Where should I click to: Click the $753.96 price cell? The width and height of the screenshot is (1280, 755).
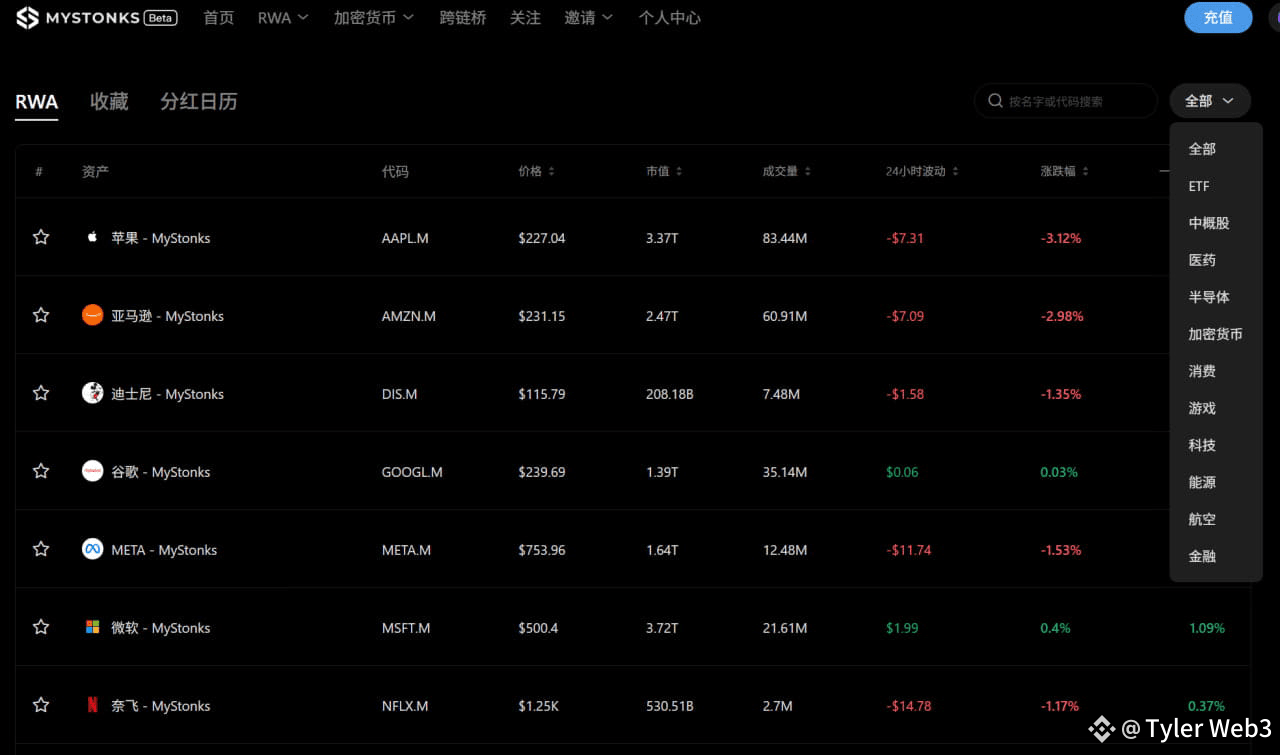(x=542, y=550)
